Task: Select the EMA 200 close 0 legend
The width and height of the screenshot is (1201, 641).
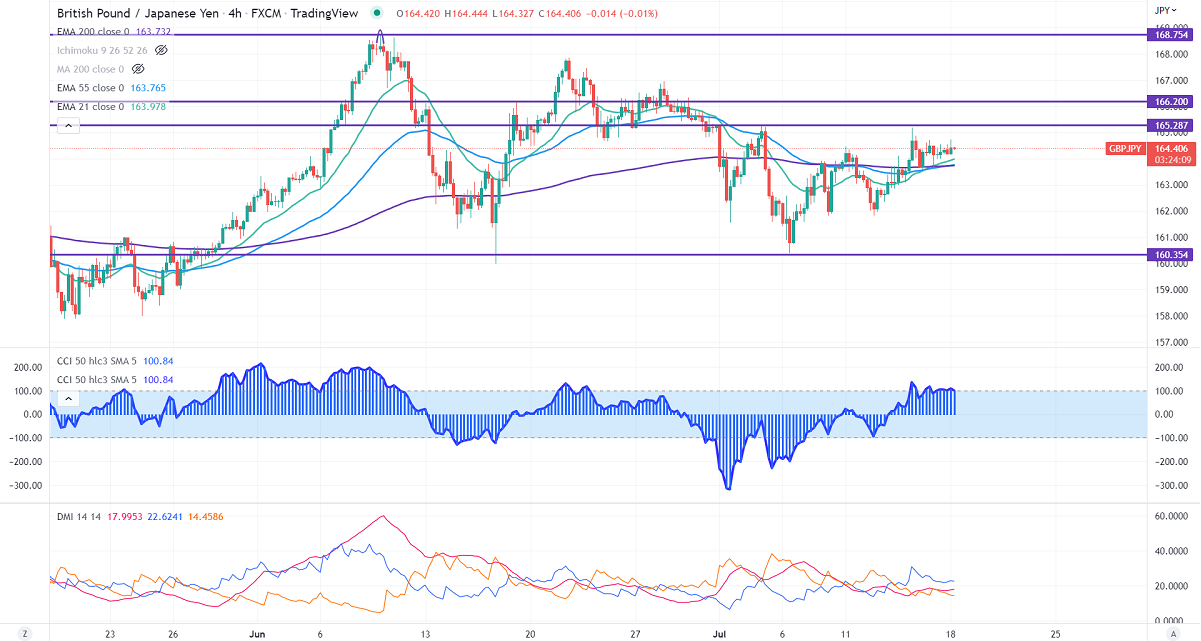Action: click(x=91, y=32)
